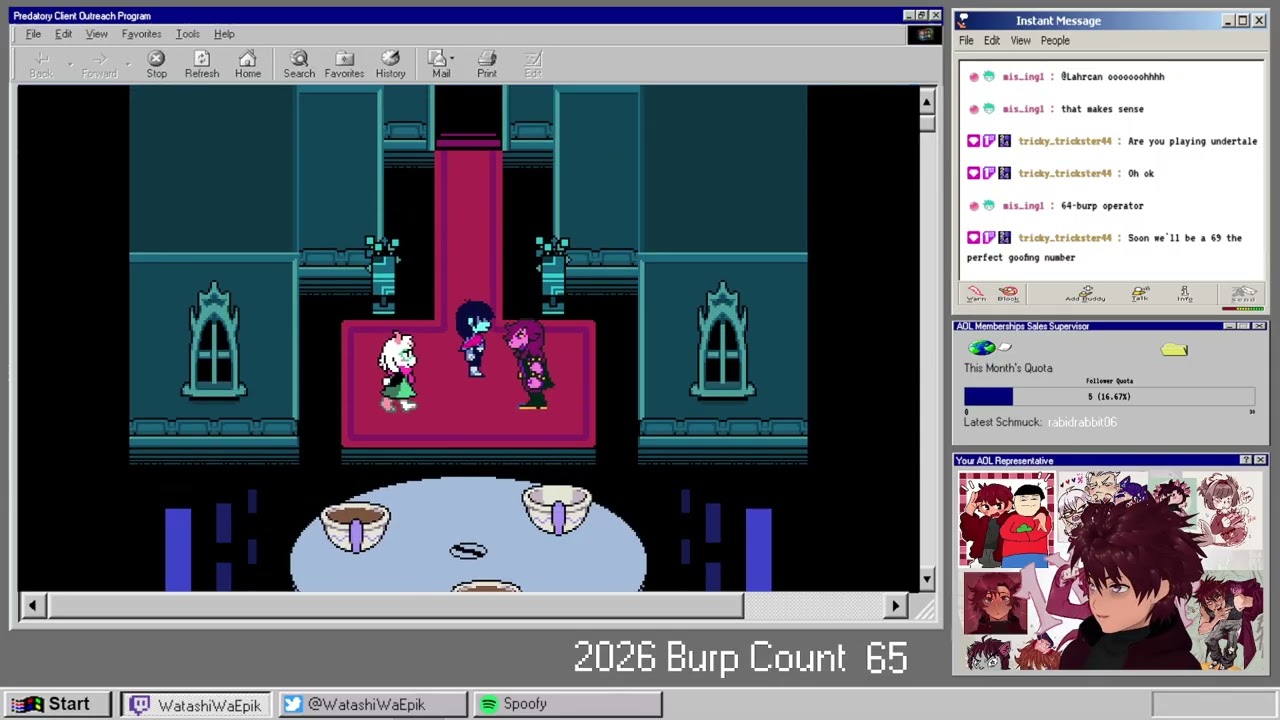This screenshot has height=720, width=1280.
Task: Click the red-sweater character art thumbnail
Action: click(x=1006, y=520)
